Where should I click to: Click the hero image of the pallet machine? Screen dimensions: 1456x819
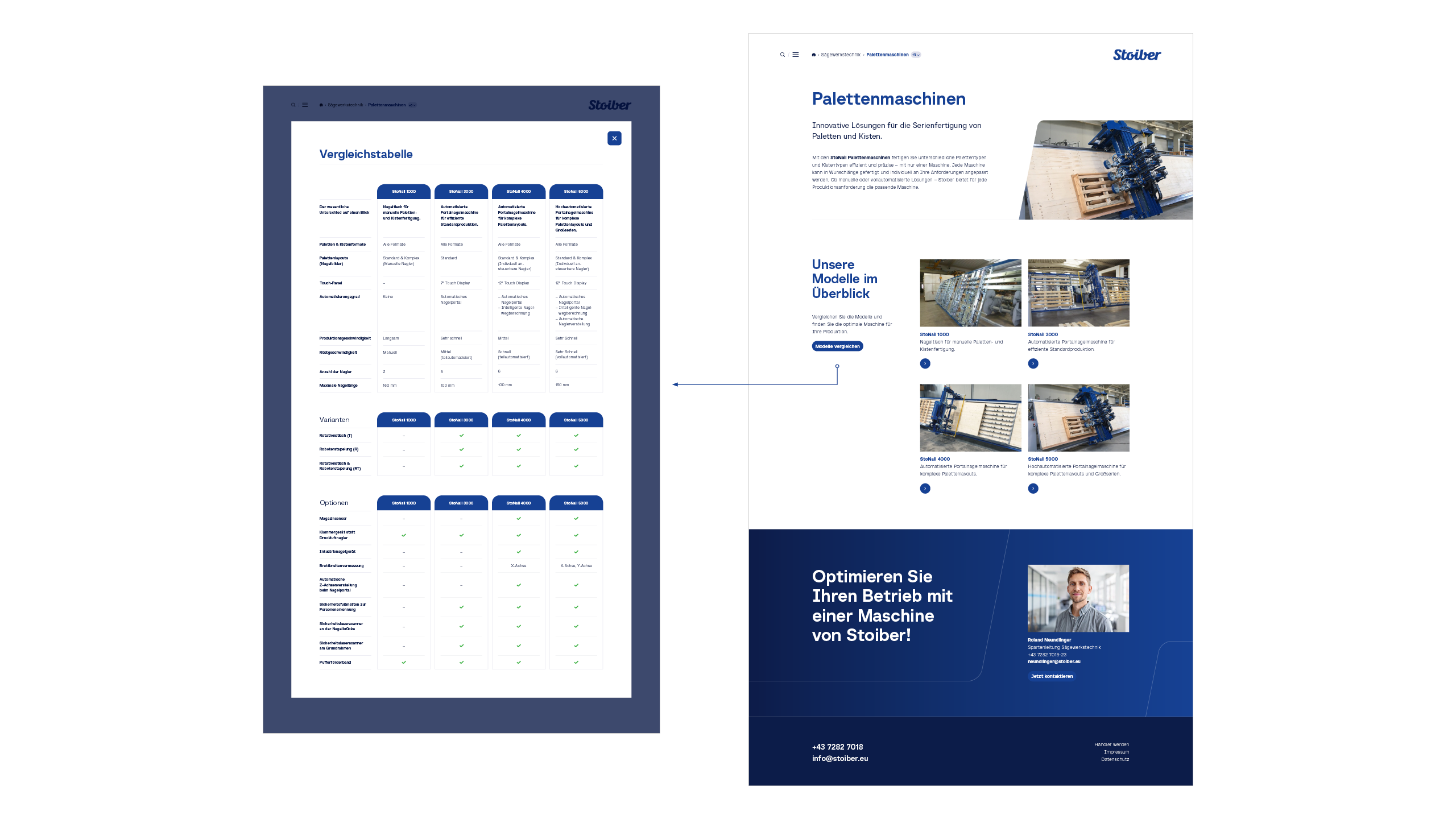point(1106,169)
